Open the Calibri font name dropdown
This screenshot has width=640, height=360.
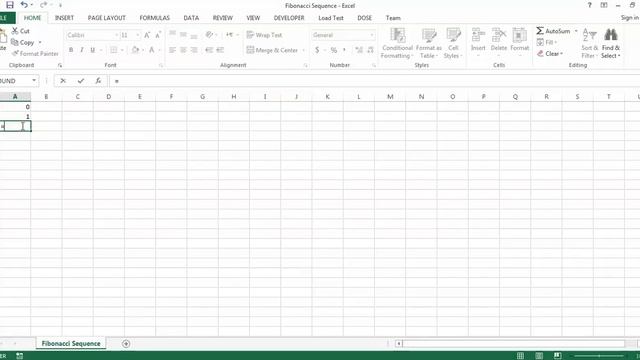click(116, 35)
